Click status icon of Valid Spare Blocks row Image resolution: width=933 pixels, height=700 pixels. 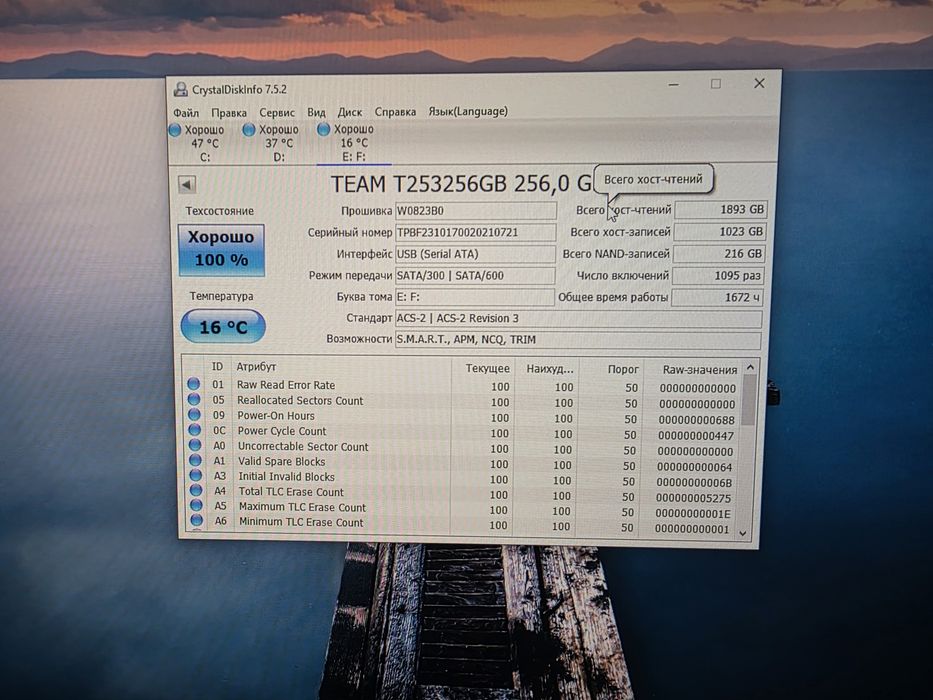(x=195, y=460)
